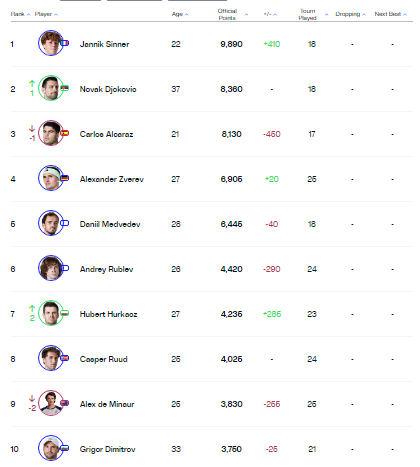This screenshot has width=420, height=467.
Task: Sort by Dropping column header
Action: click(x=350, y=14)
